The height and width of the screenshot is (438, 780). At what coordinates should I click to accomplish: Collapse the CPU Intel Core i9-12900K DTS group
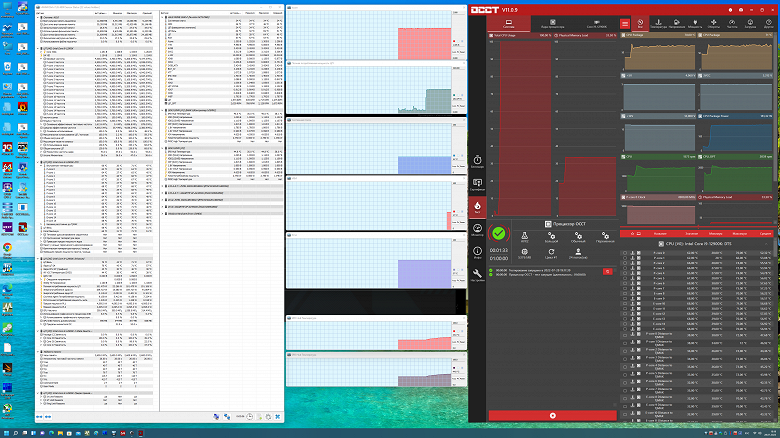coord(767,244)
